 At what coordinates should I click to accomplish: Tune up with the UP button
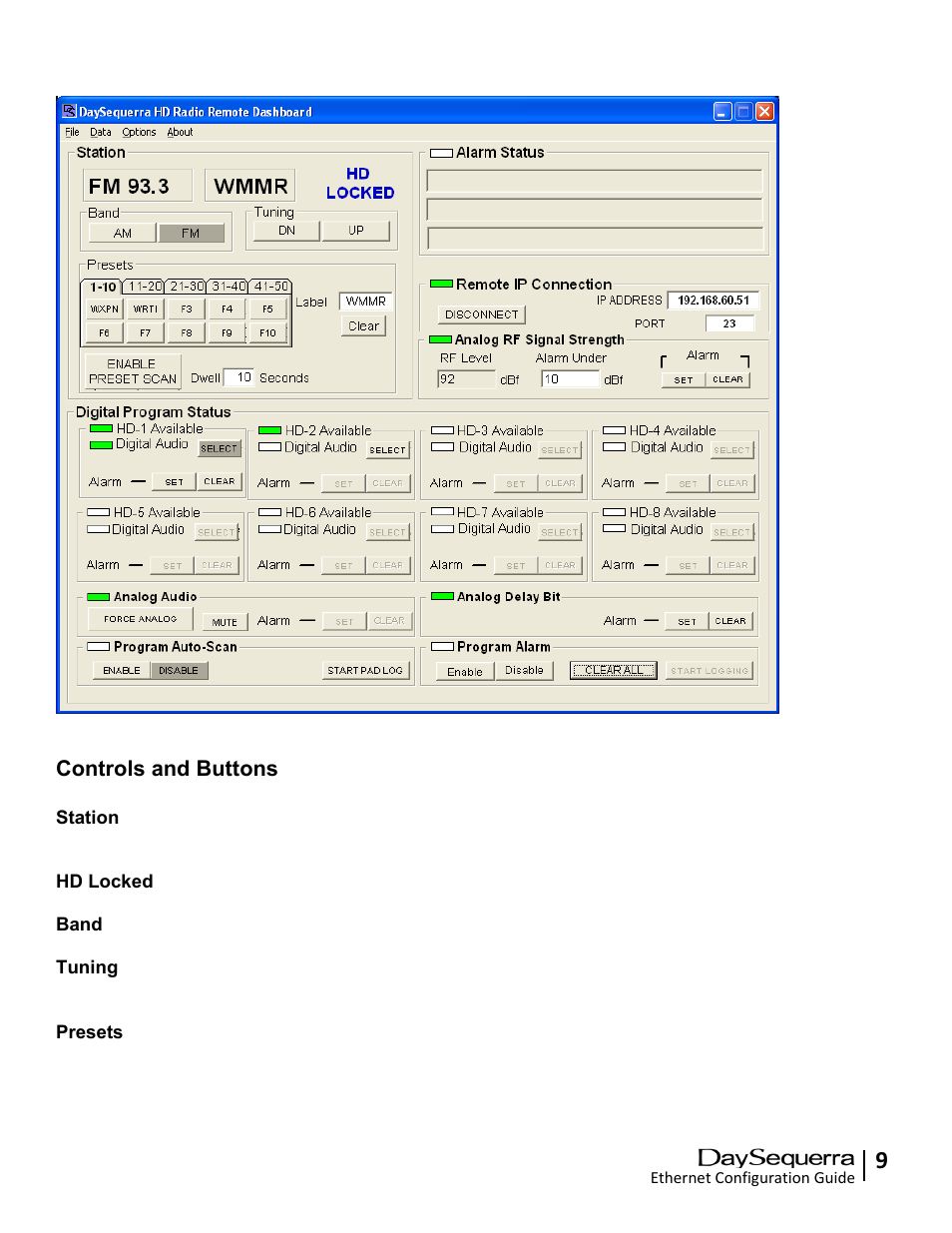click(356, 231)
